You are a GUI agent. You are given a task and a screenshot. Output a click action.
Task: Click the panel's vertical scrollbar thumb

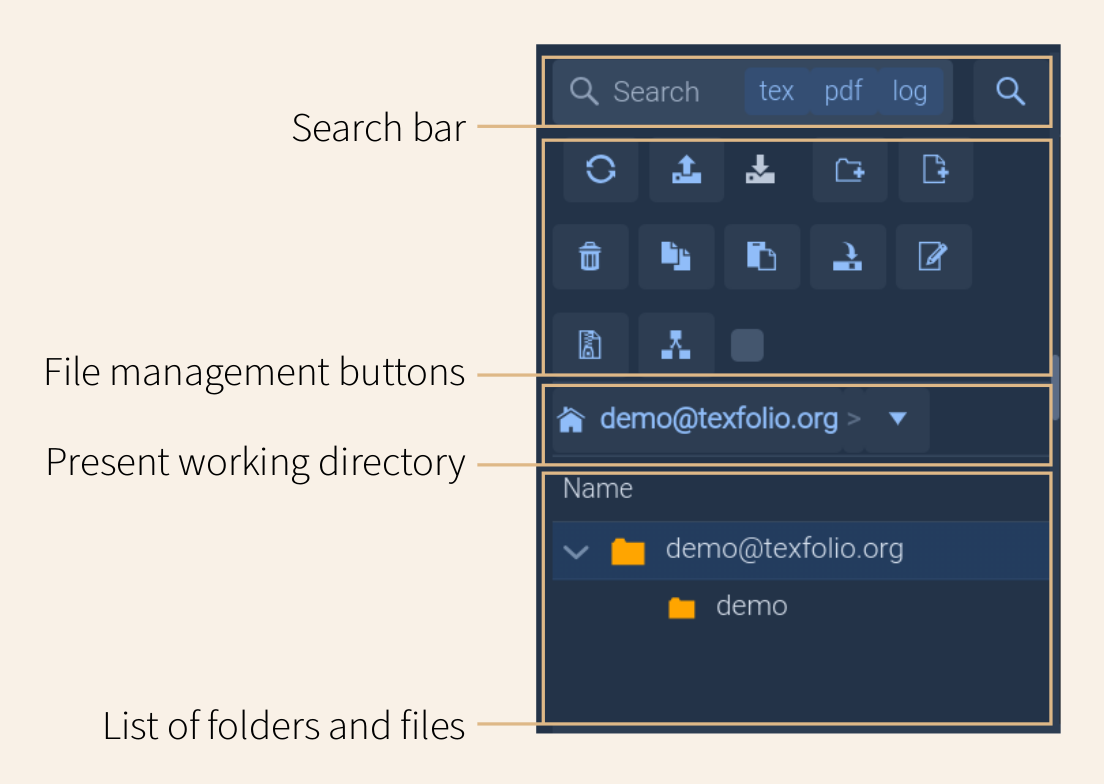click(x=1055, y=388)
